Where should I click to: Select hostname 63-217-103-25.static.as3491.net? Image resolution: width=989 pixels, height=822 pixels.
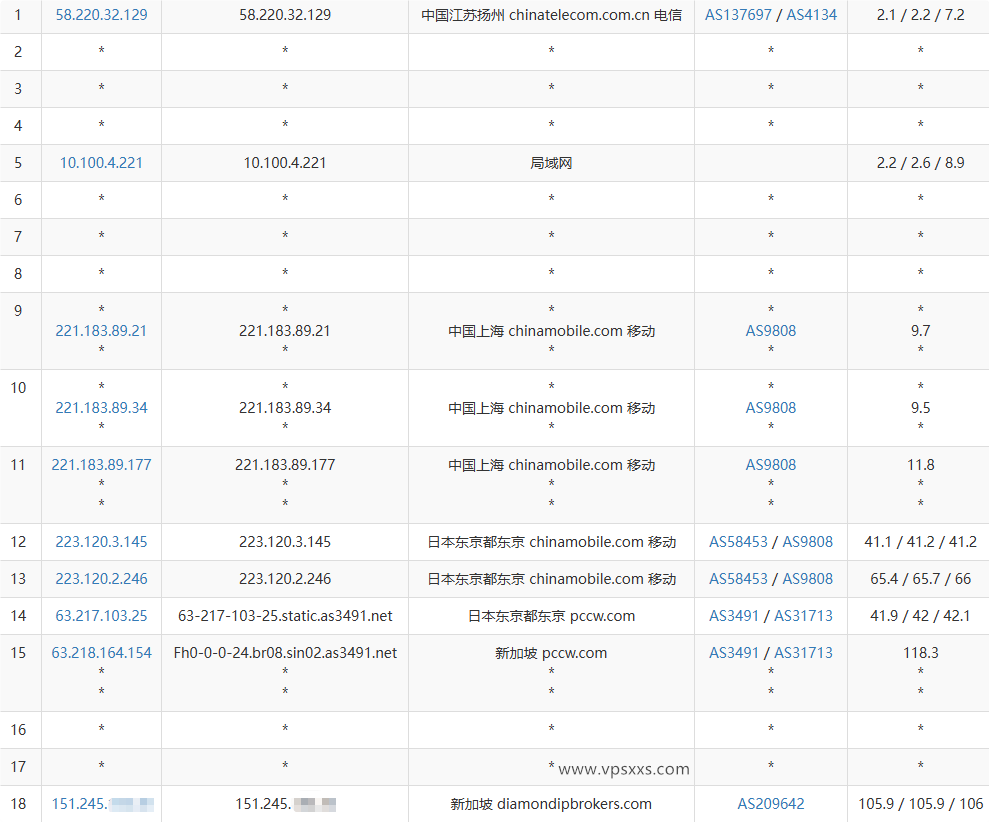click(x=285, y=616)
